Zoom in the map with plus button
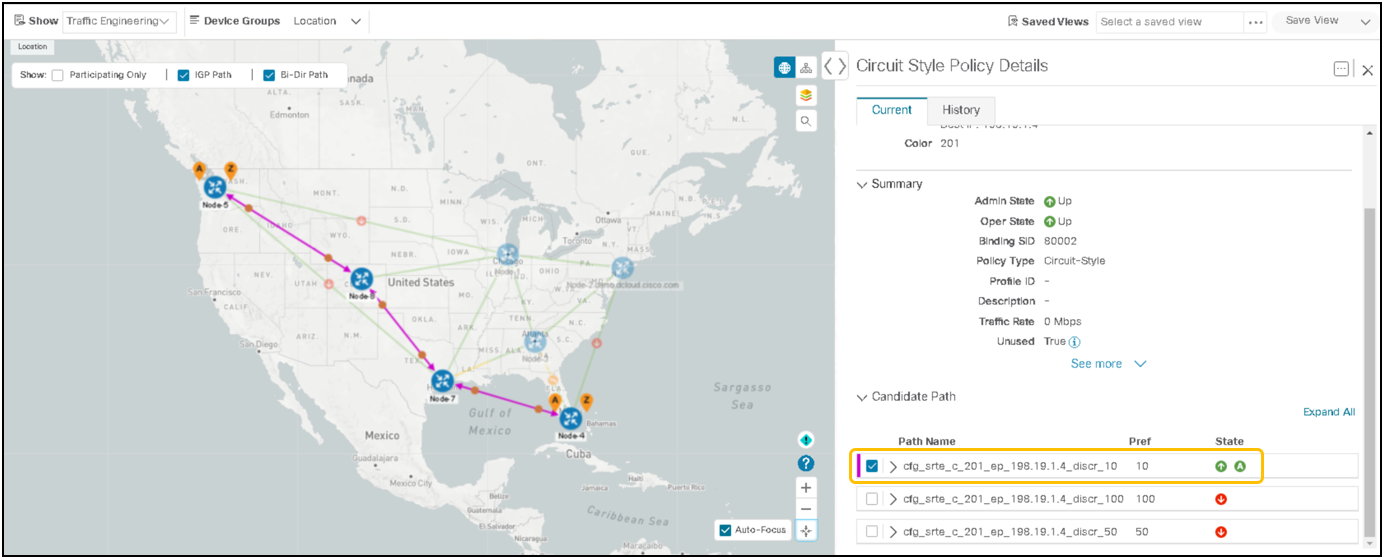The image size is (1385, 560). 806,487
